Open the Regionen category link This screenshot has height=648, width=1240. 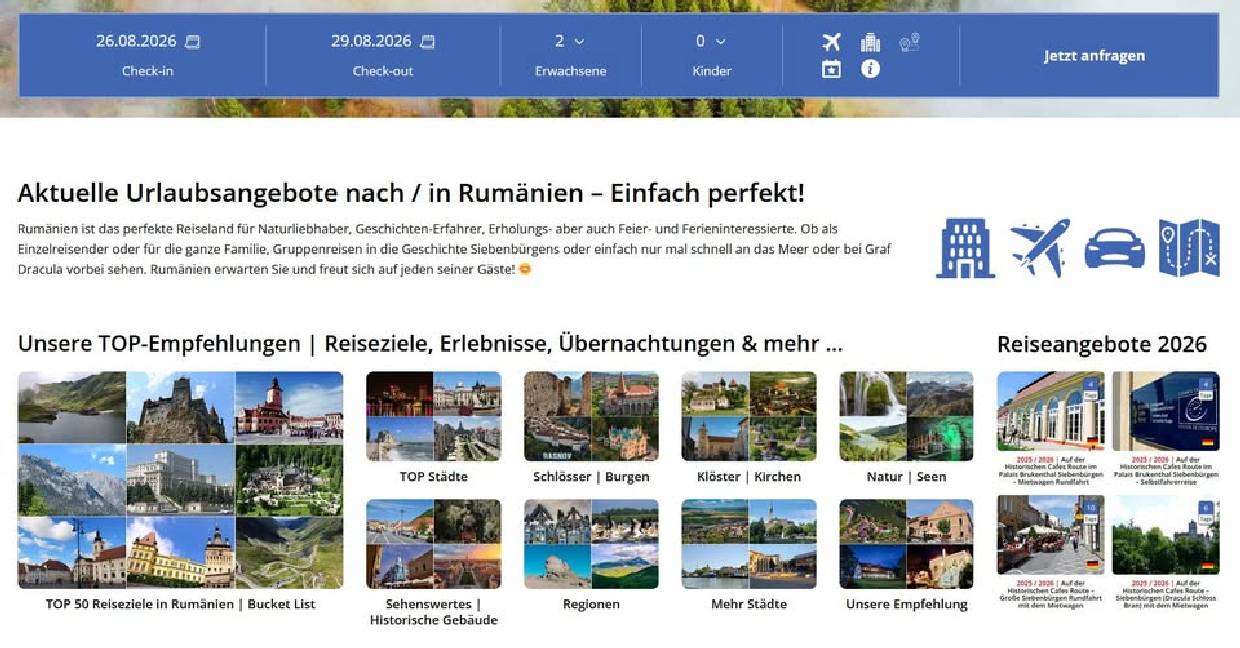click(x=591, y=545)
